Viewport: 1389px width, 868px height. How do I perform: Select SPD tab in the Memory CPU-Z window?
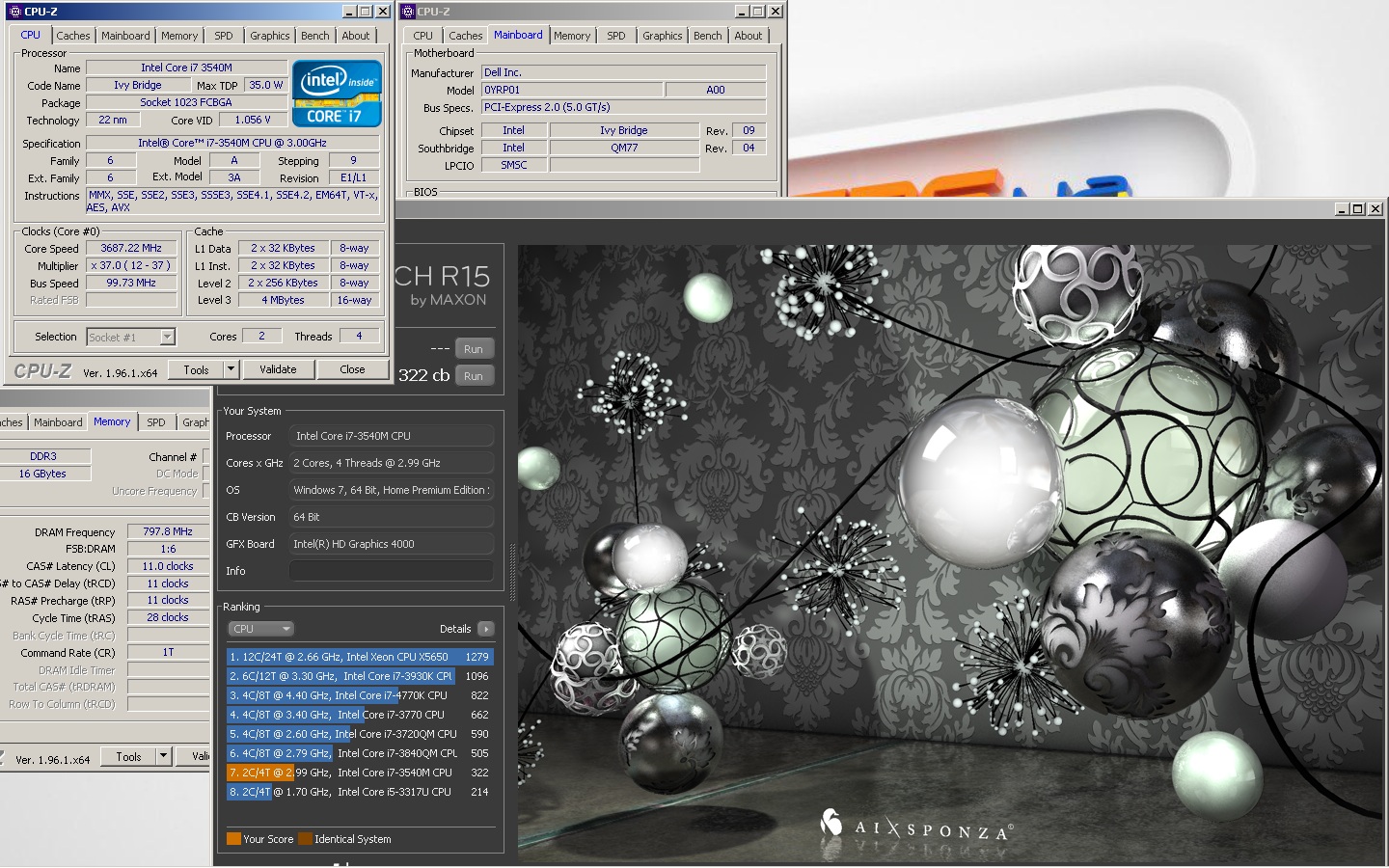click(x=156, y=422)
